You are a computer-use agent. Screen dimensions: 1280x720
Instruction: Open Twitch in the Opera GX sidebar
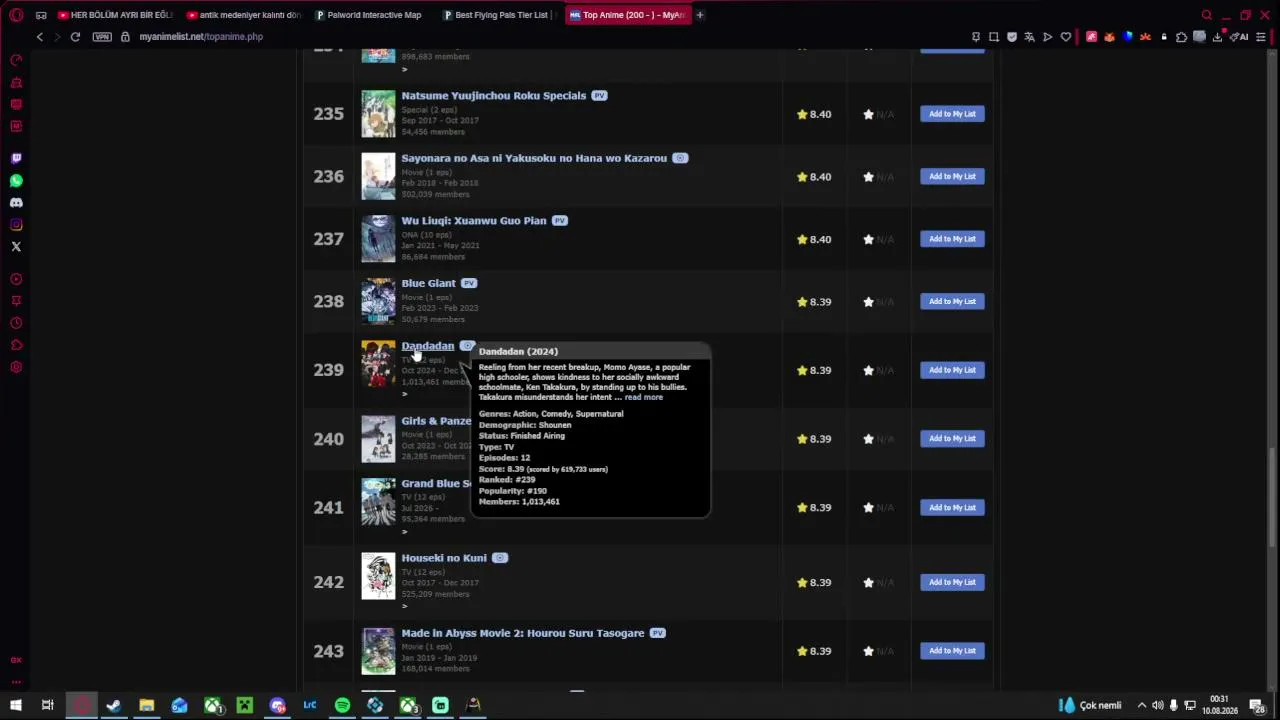point(16,158)
